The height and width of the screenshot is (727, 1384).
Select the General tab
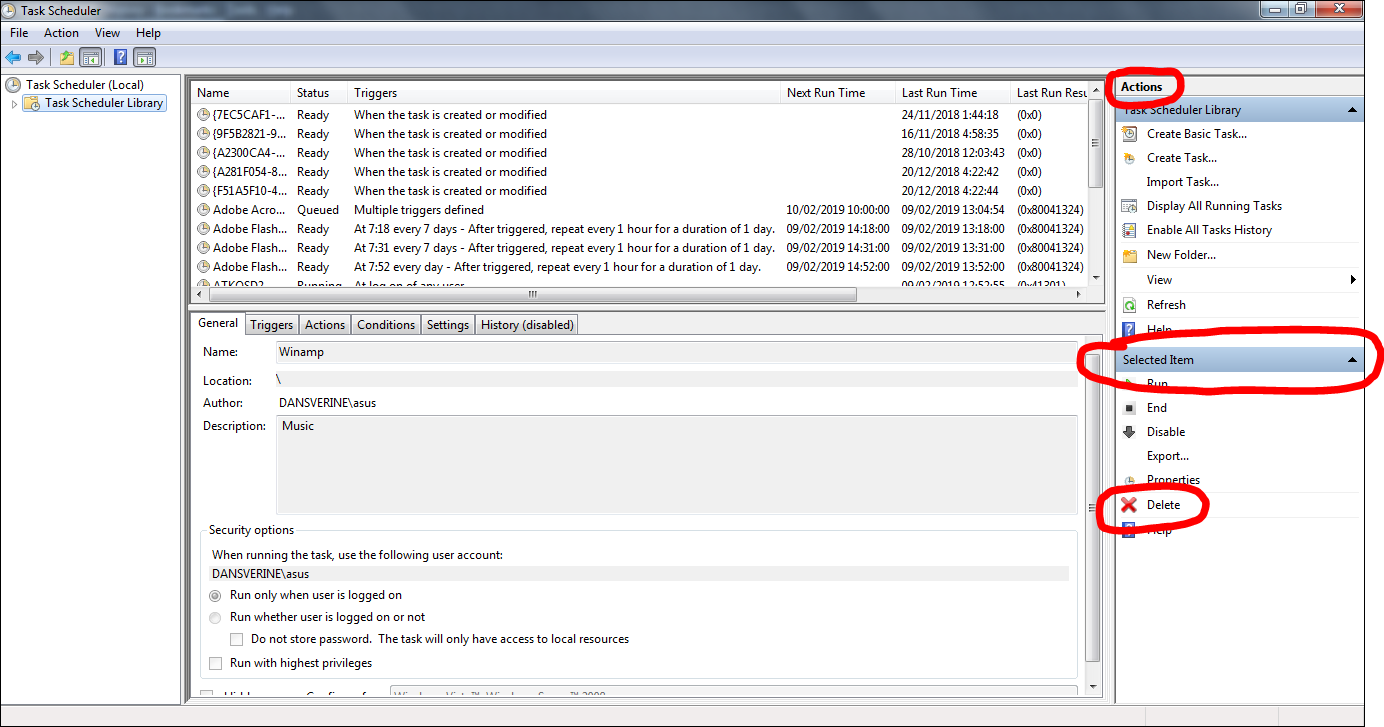[x=217, y=323]
